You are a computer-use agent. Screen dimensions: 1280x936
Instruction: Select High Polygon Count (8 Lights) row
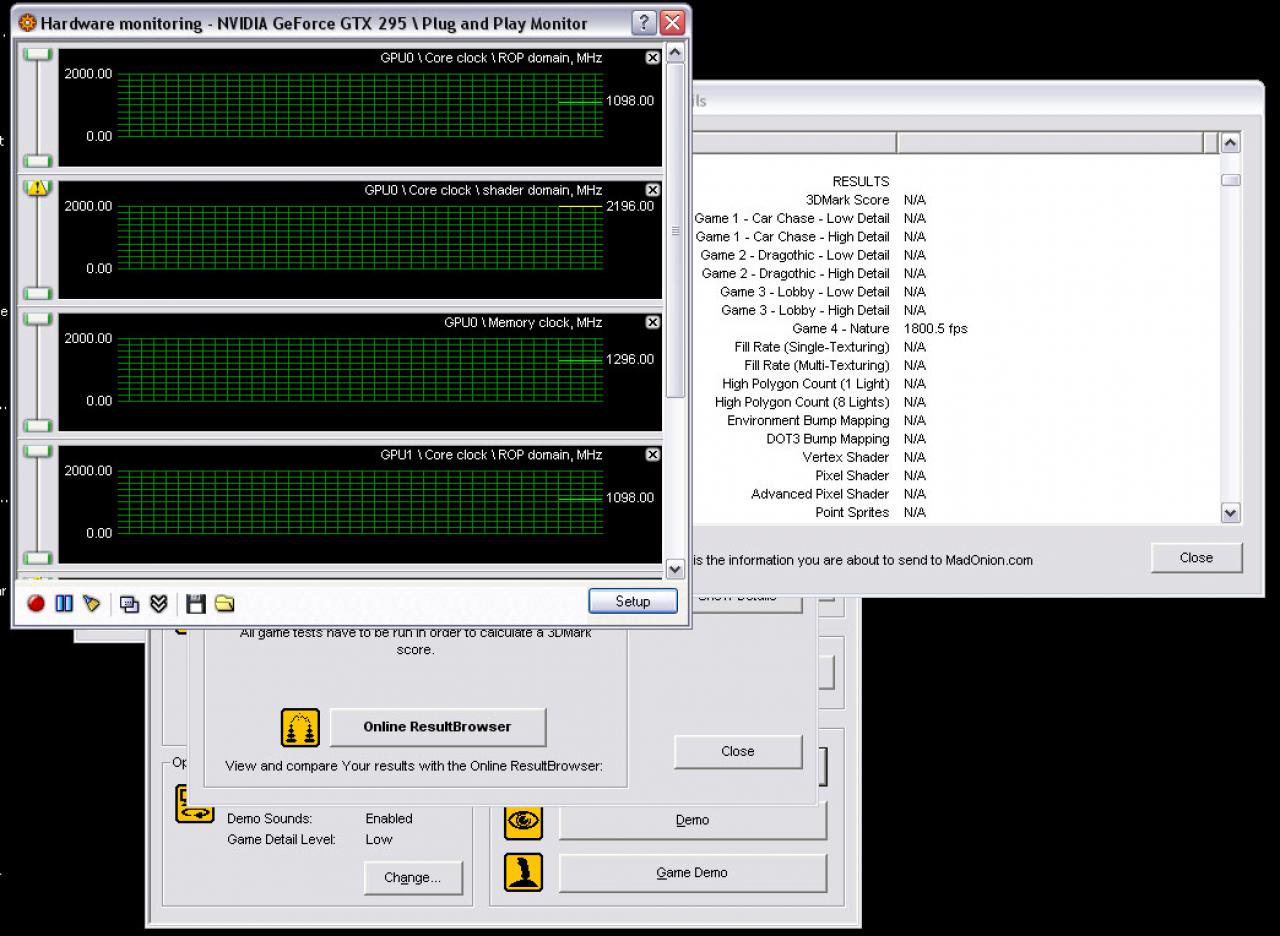(955, 402)
